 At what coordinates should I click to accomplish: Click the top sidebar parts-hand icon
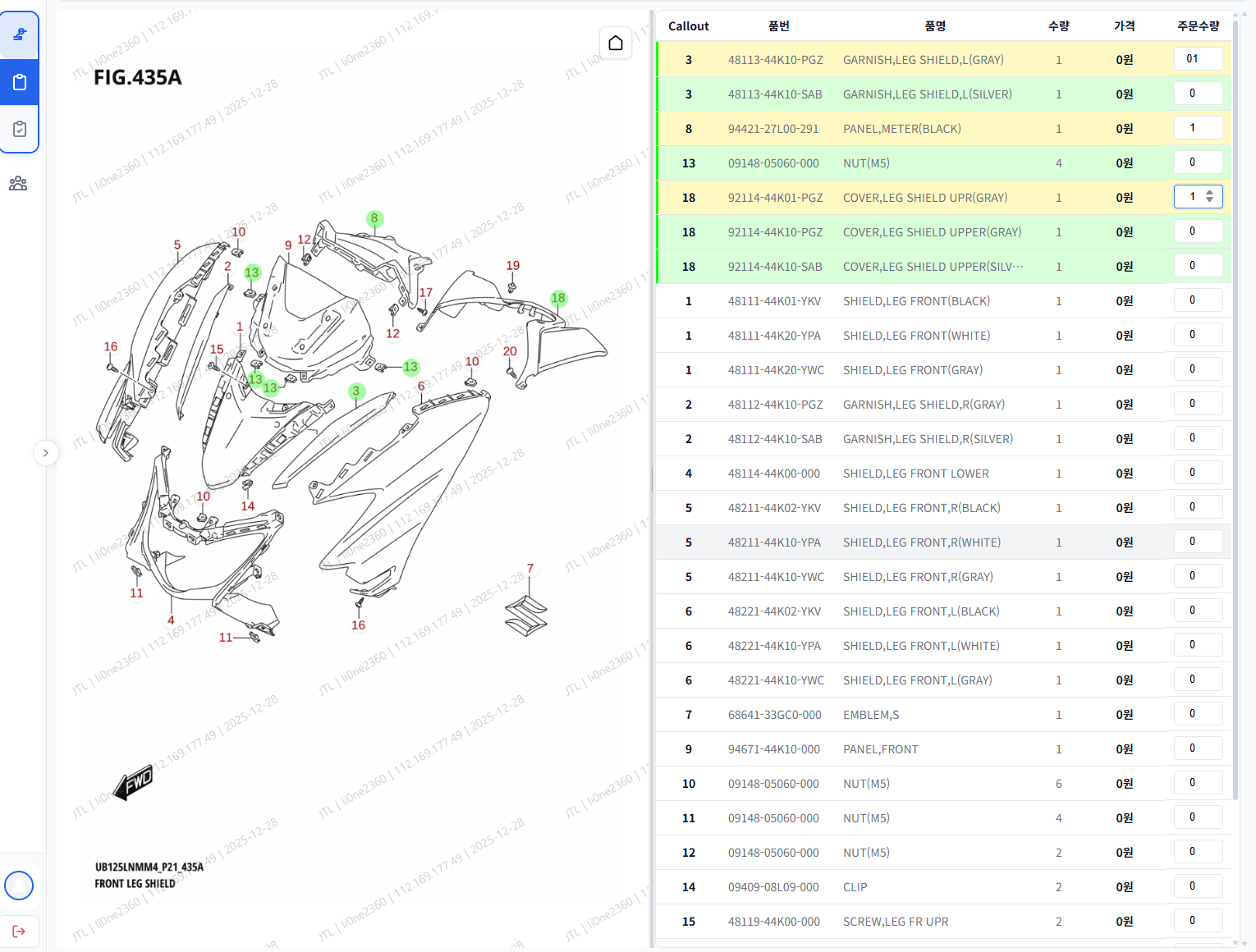(20, 34)
